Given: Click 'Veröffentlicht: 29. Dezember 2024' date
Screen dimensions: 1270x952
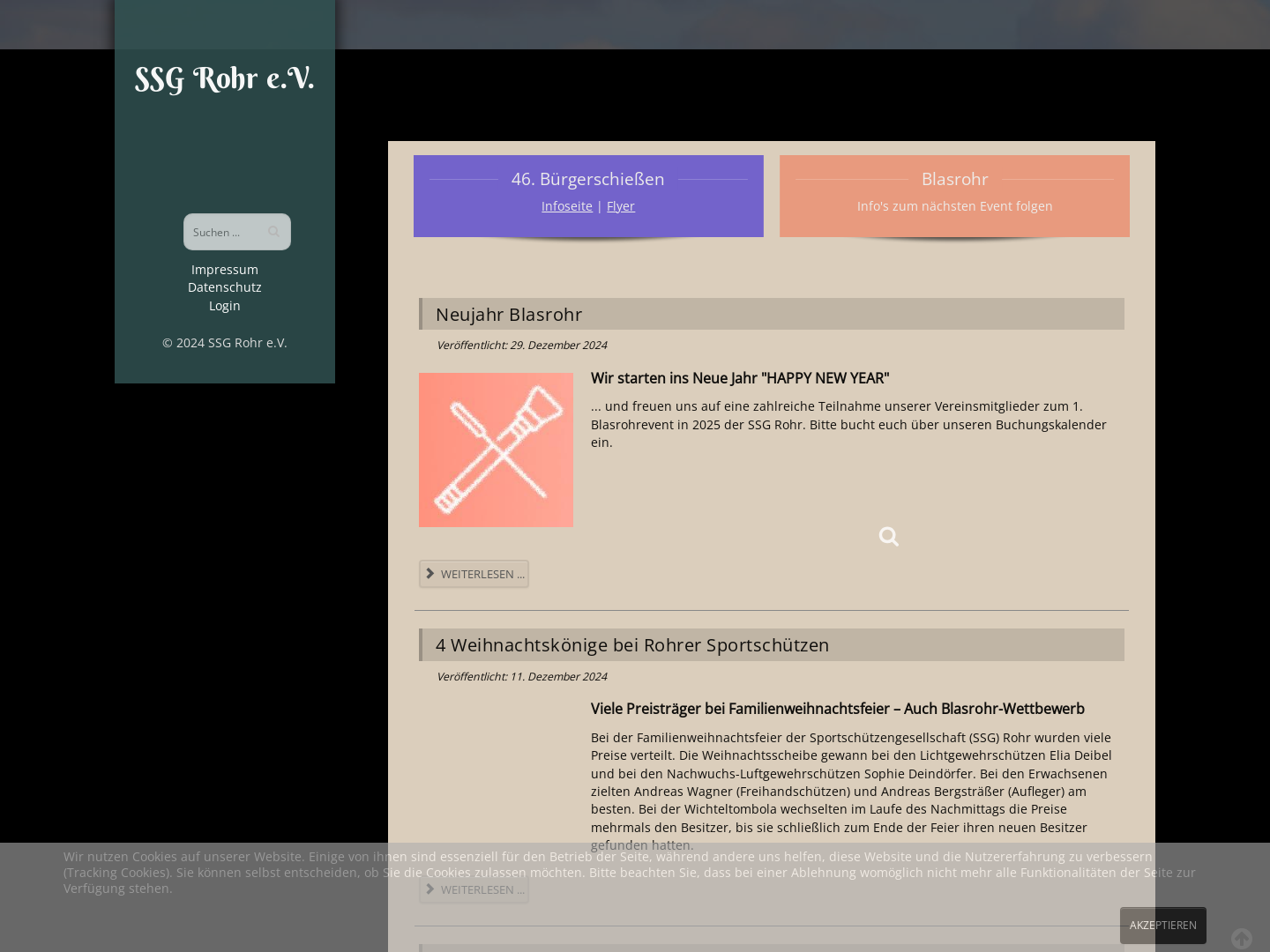Looking at the screenshot, I should pos(521,346).
